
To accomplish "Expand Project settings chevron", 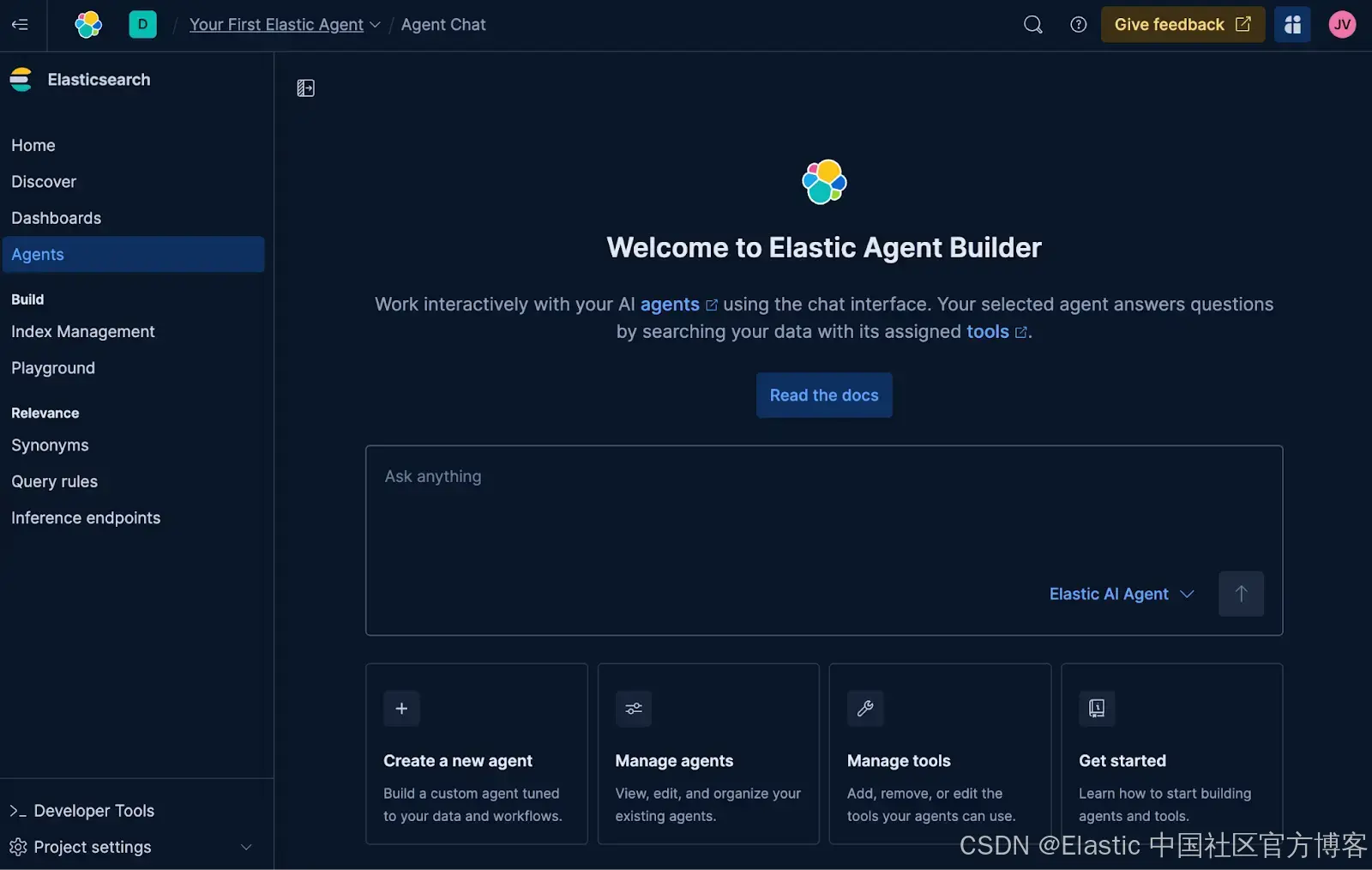I will pos(246,847).
